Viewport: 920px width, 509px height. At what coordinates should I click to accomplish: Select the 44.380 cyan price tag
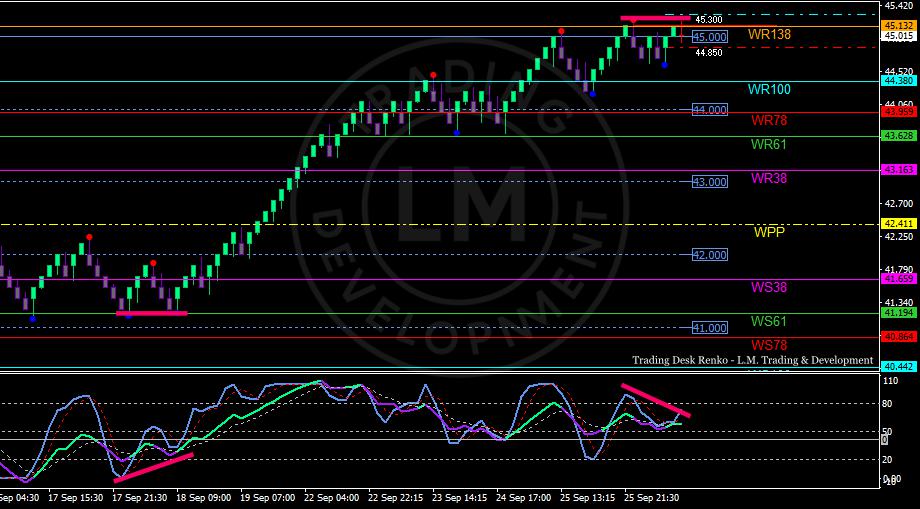[898, 81]
